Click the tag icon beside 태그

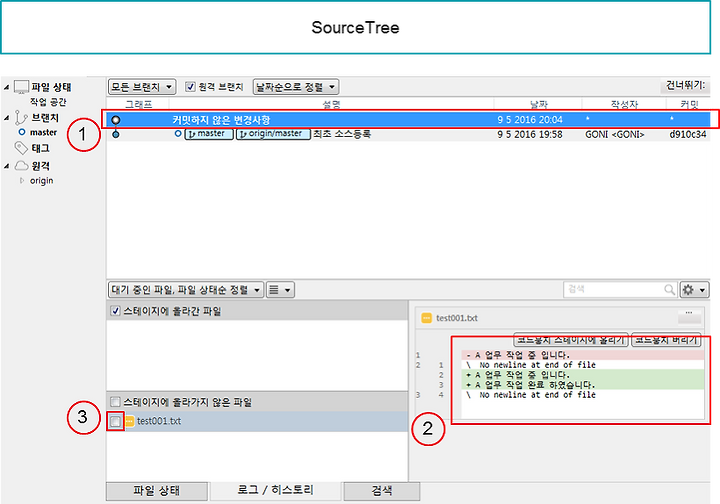click(x=21, y=148)
